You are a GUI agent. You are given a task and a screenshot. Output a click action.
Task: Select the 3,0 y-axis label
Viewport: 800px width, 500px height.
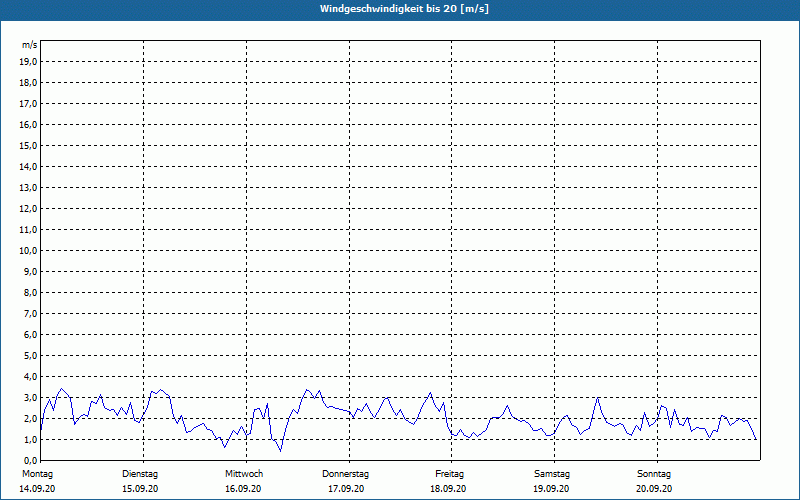[x=30, y=397]
